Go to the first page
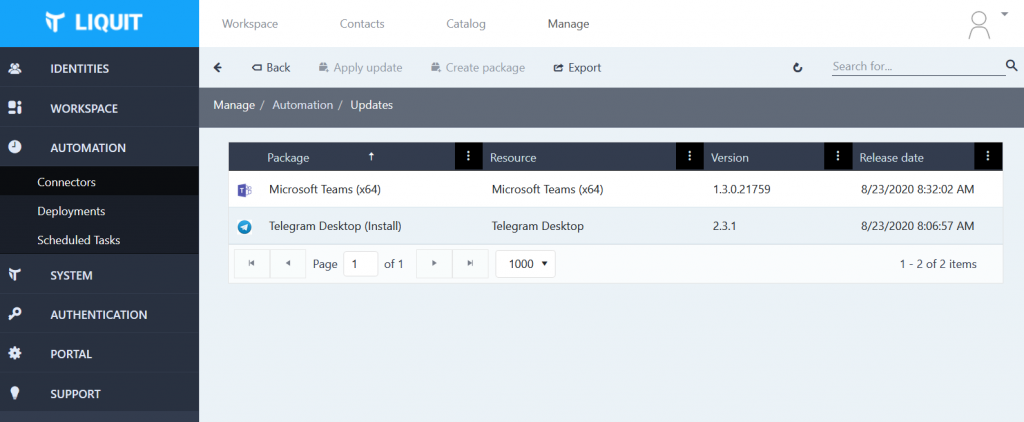This screenshot has width=1024, height=422. tap(251, 263)
